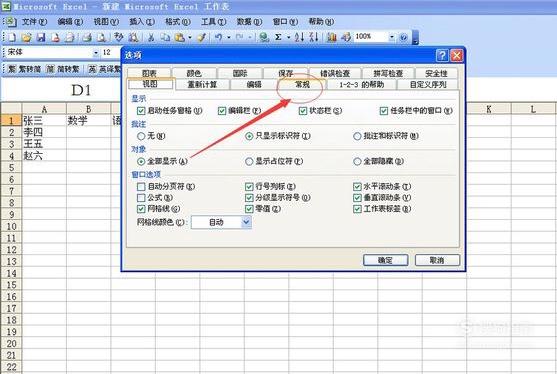Image resolution: width=557 pixels, height=374 pixels.
Task: Open the Data (数据) menu
Action: 249,22
